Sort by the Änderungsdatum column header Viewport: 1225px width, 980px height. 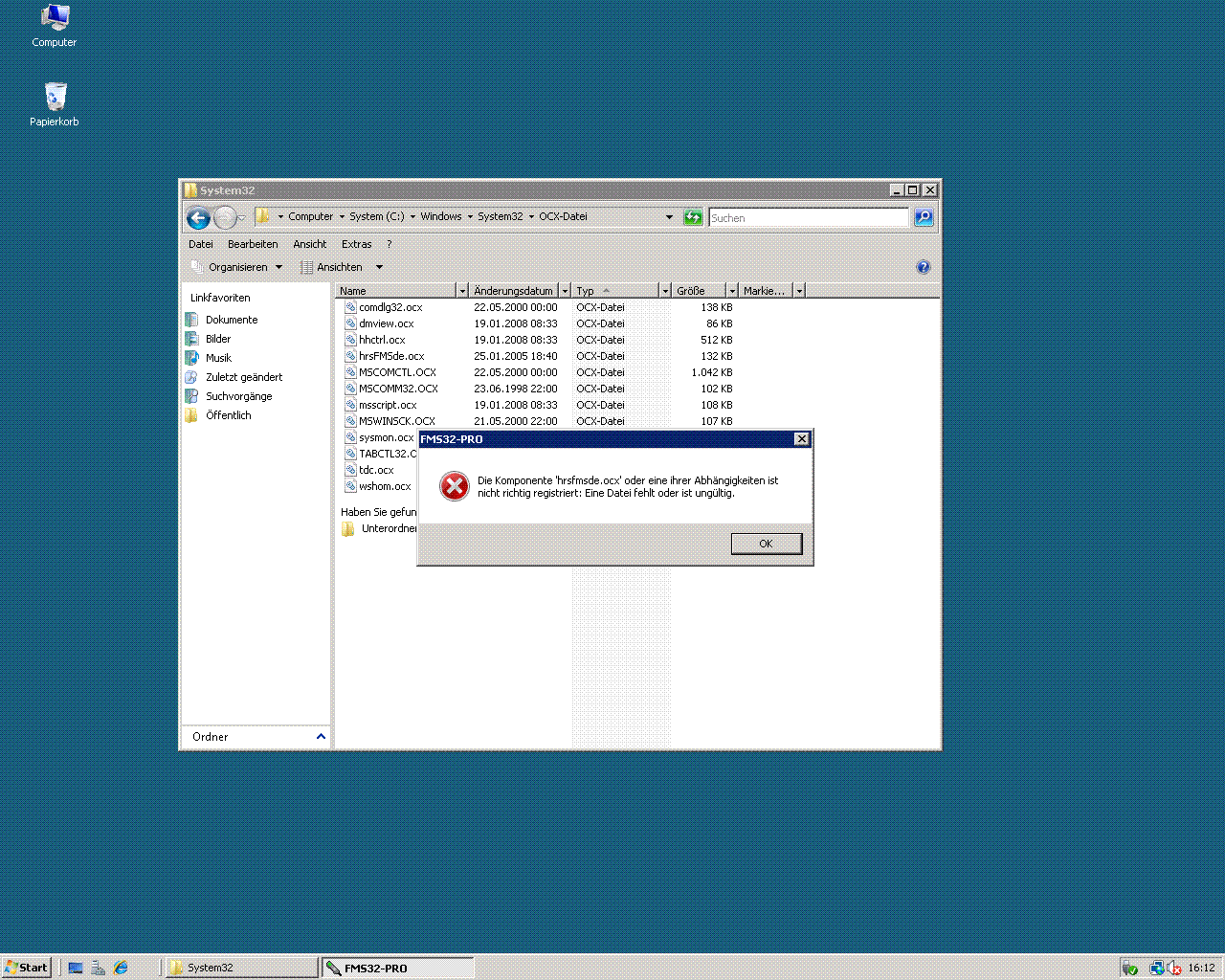[513, 291]
